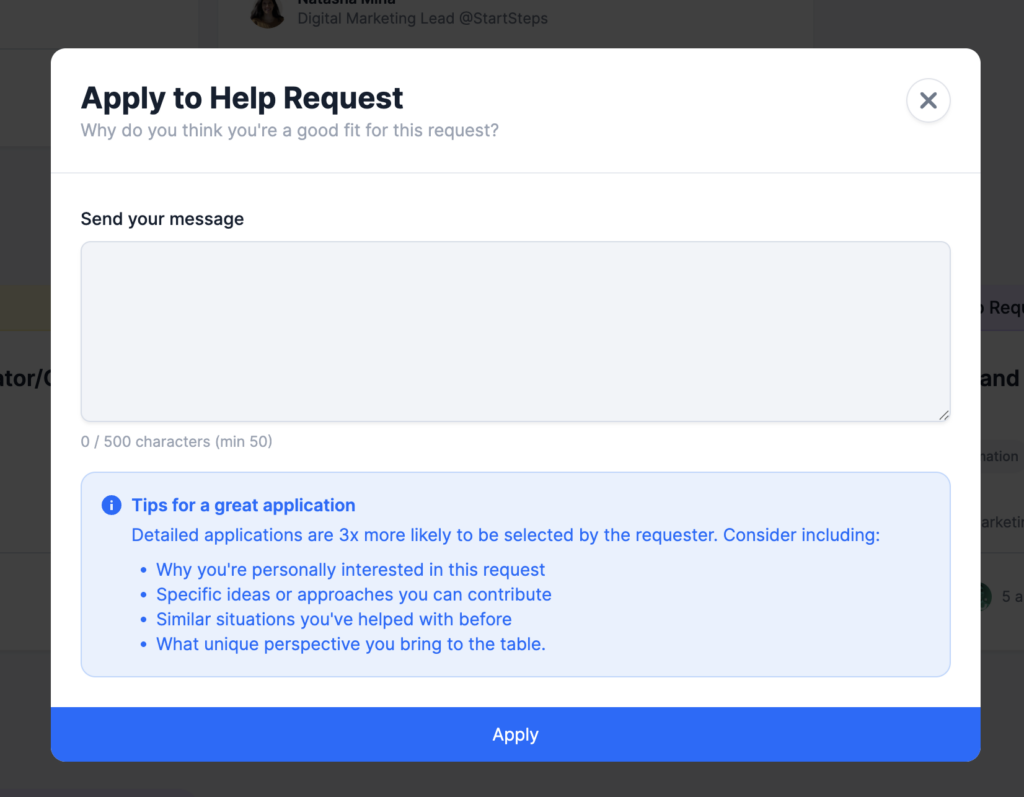Click the message box resize handle
Image resolution: width=1024 pixels, height=797 pixels.
(x=943, y=414)
